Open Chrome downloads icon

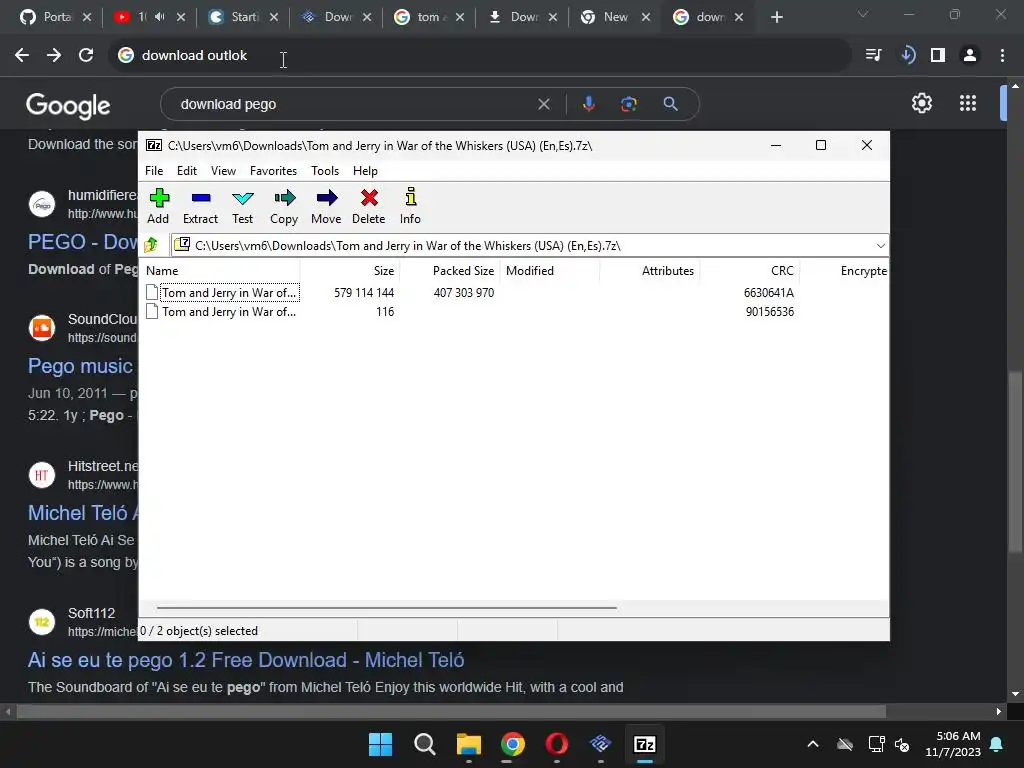907,56
